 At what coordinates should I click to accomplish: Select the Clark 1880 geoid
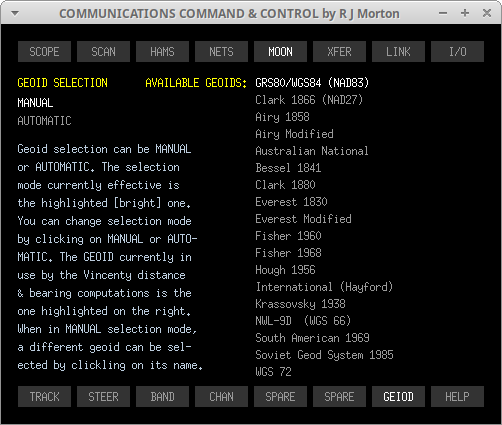[x=285, y=185]
